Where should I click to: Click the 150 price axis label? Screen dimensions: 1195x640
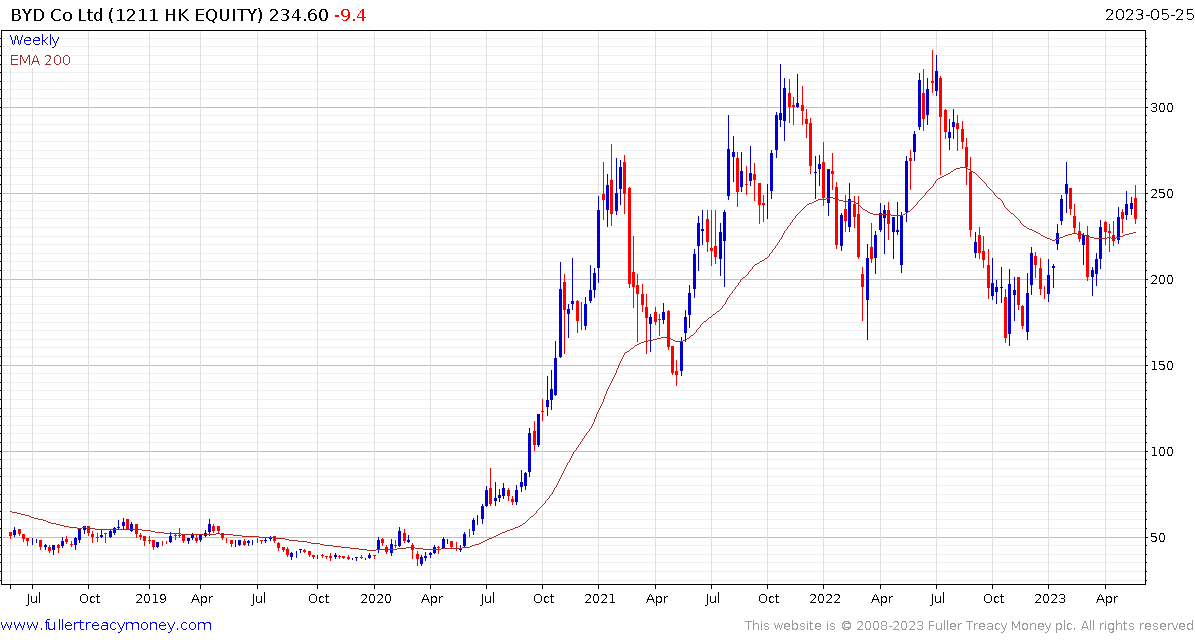pos(1160,366)
